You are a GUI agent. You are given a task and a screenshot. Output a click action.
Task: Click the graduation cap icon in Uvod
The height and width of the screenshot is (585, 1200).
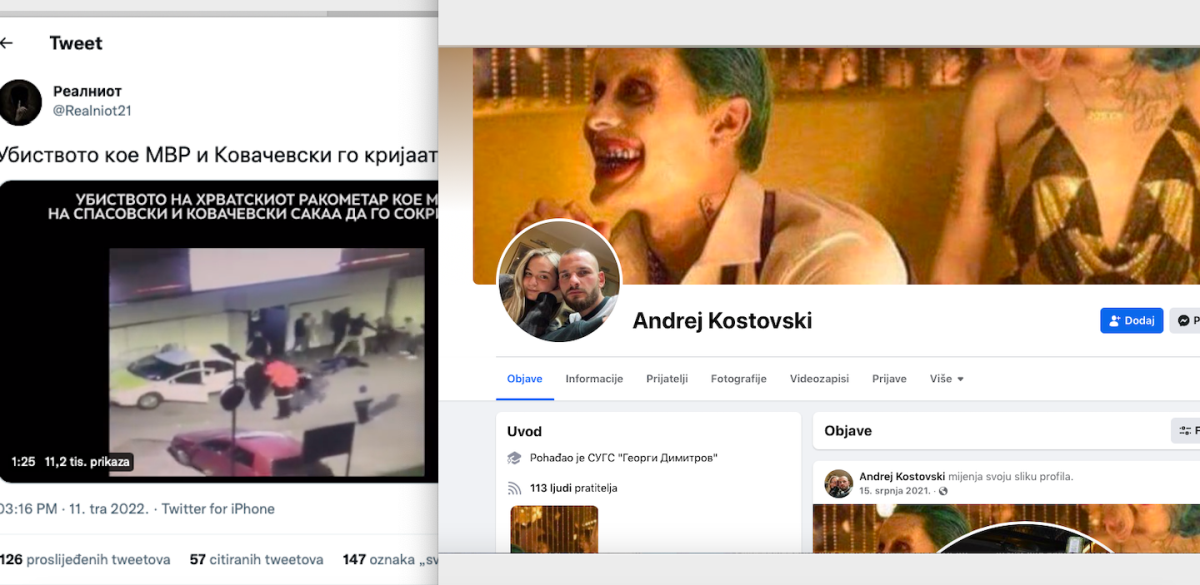tap(515, 458)
